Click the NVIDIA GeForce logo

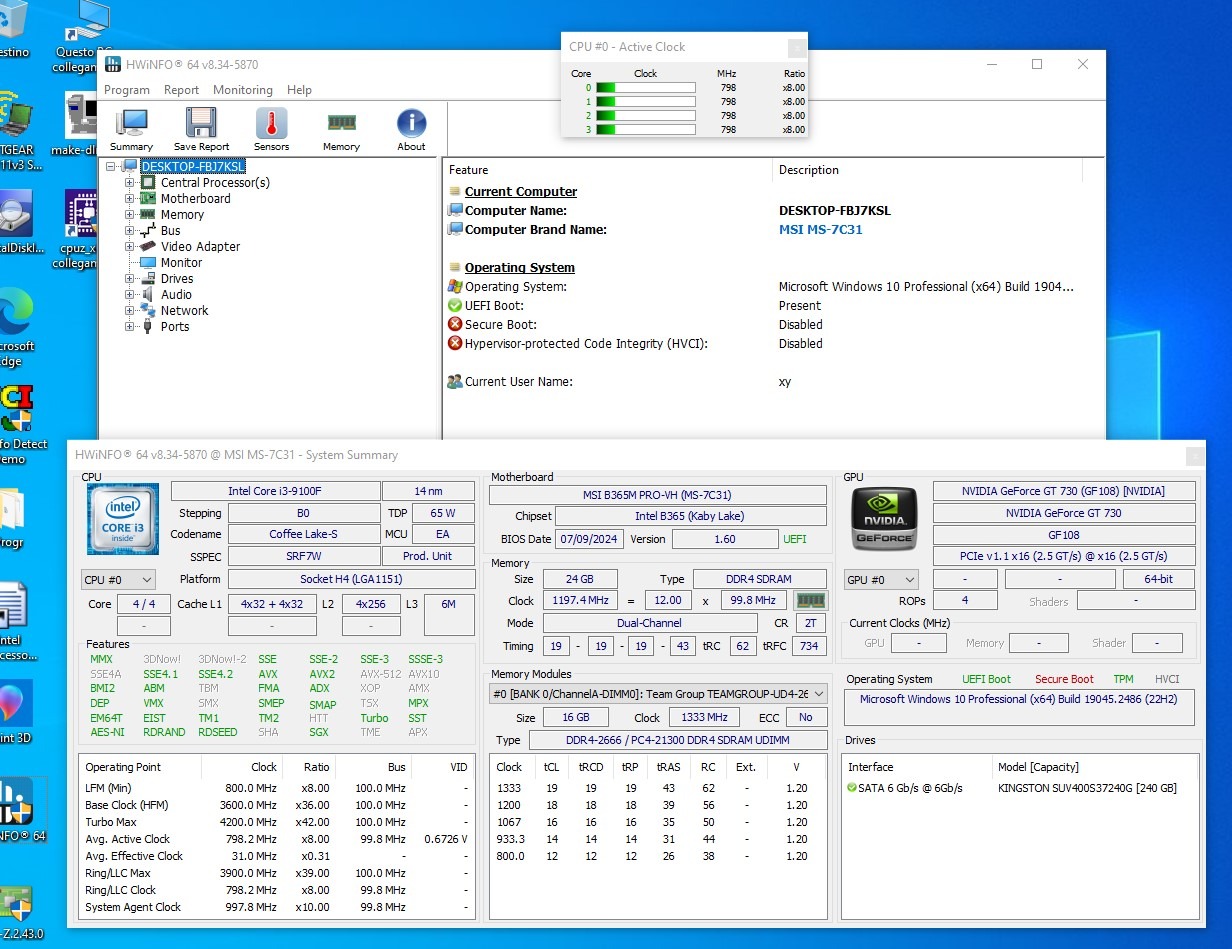pos(884,519)
